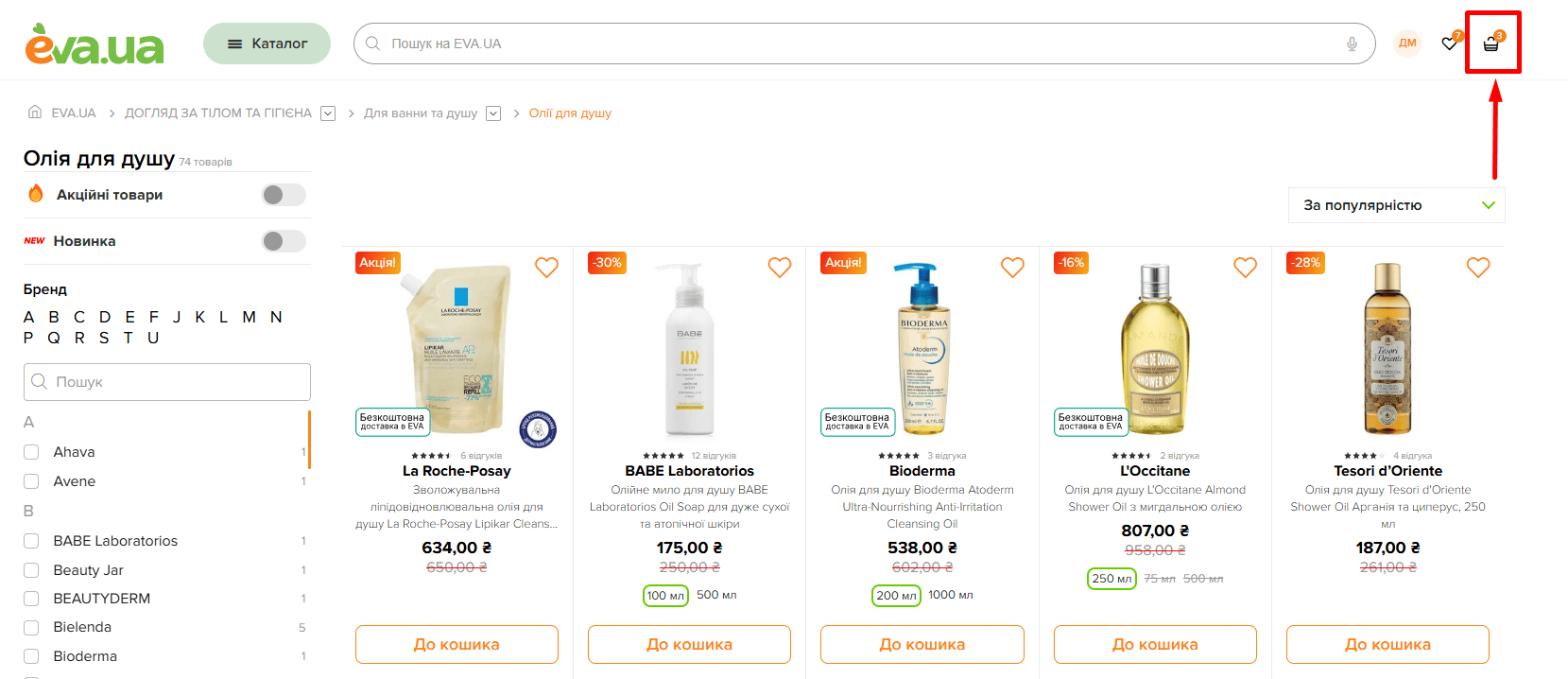Click the microphone voice search icon

click(1352, 44)
